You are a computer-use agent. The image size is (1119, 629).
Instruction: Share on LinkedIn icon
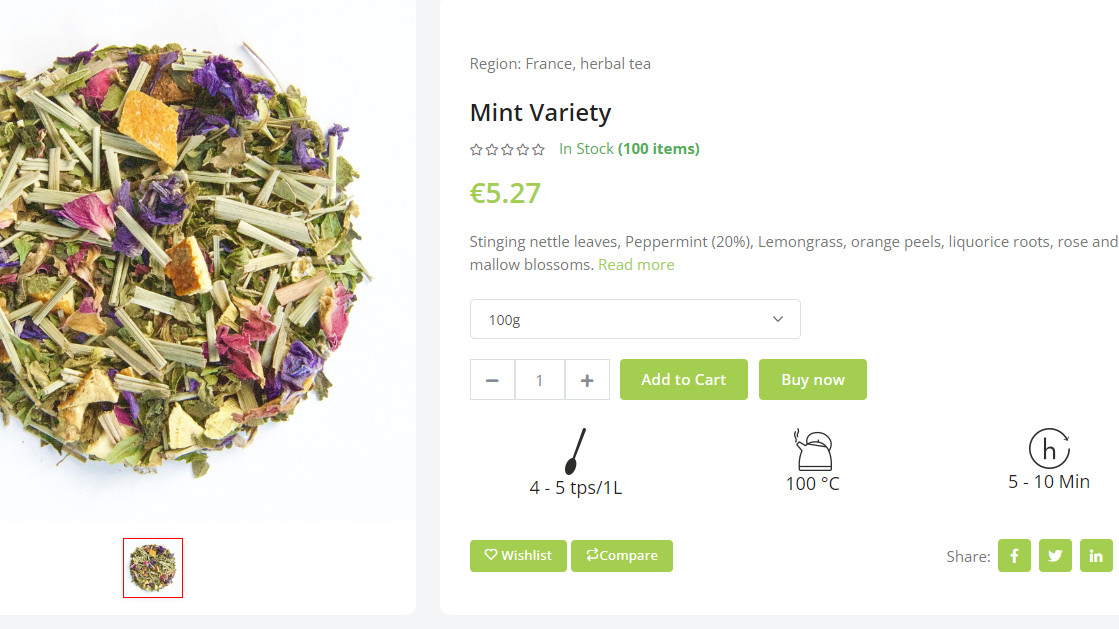click(x=1096, y=556)
